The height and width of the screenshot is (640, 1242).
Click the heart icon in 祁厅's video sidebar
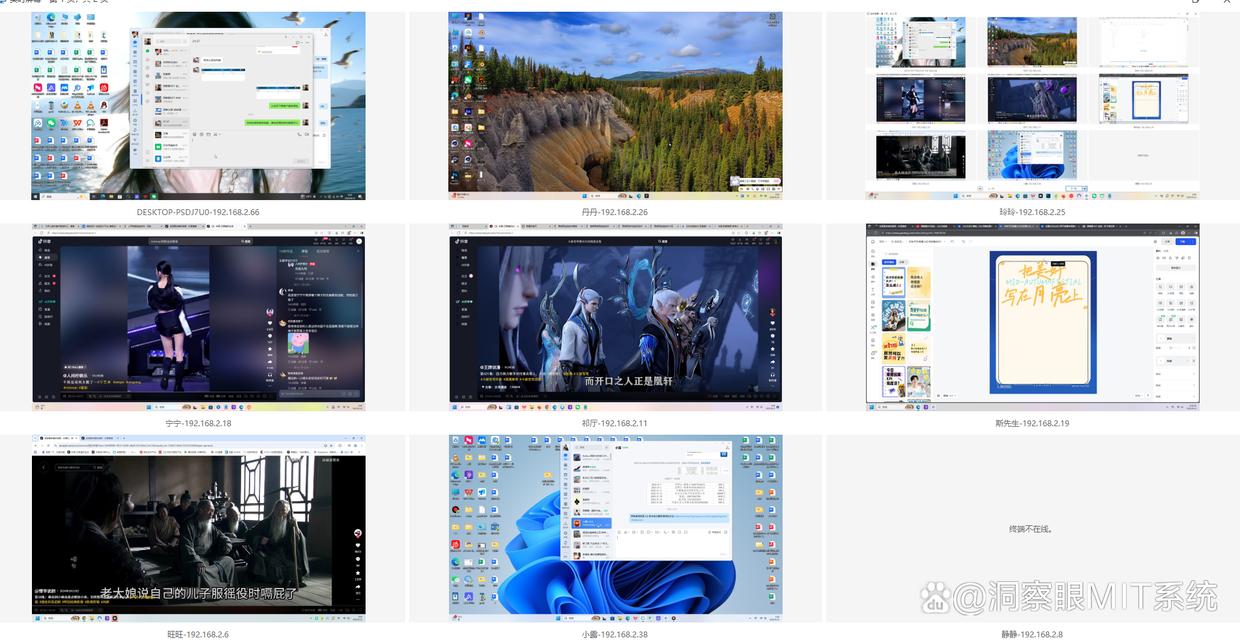pos(772,323)
